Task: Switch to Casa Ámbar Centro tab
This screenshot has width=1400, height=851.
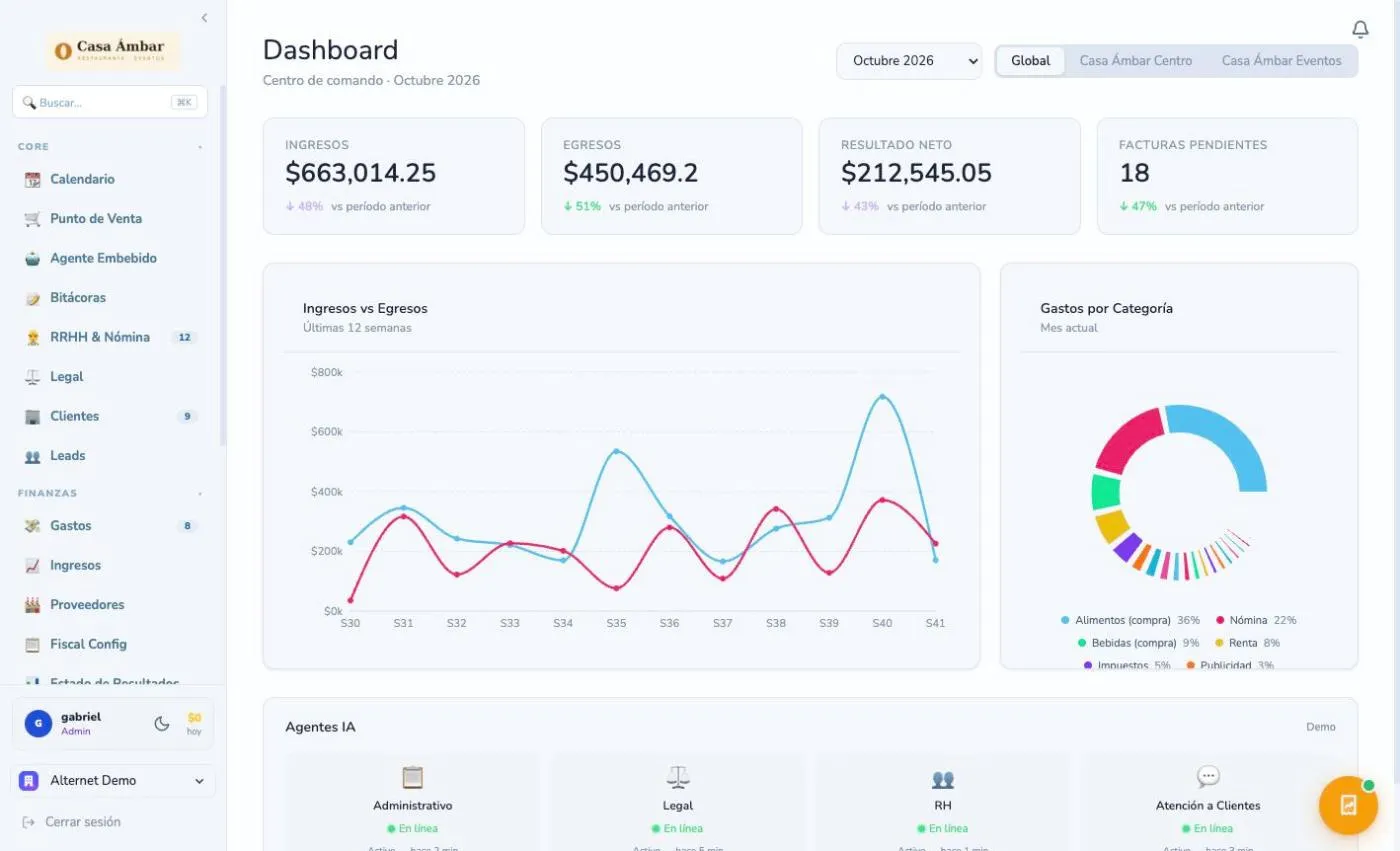Action: (1136, 61)
